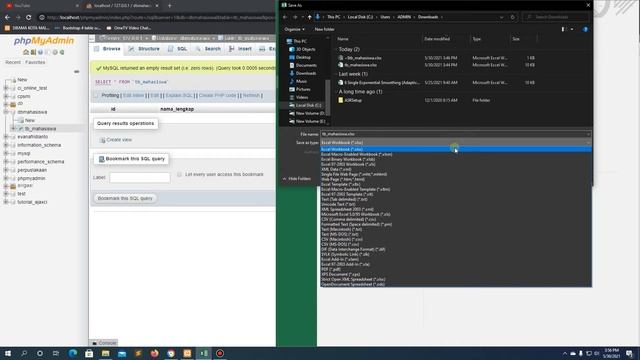Open help in Save As dialog
This screenshot has width=640, height=360.
(x=585, y=29)
